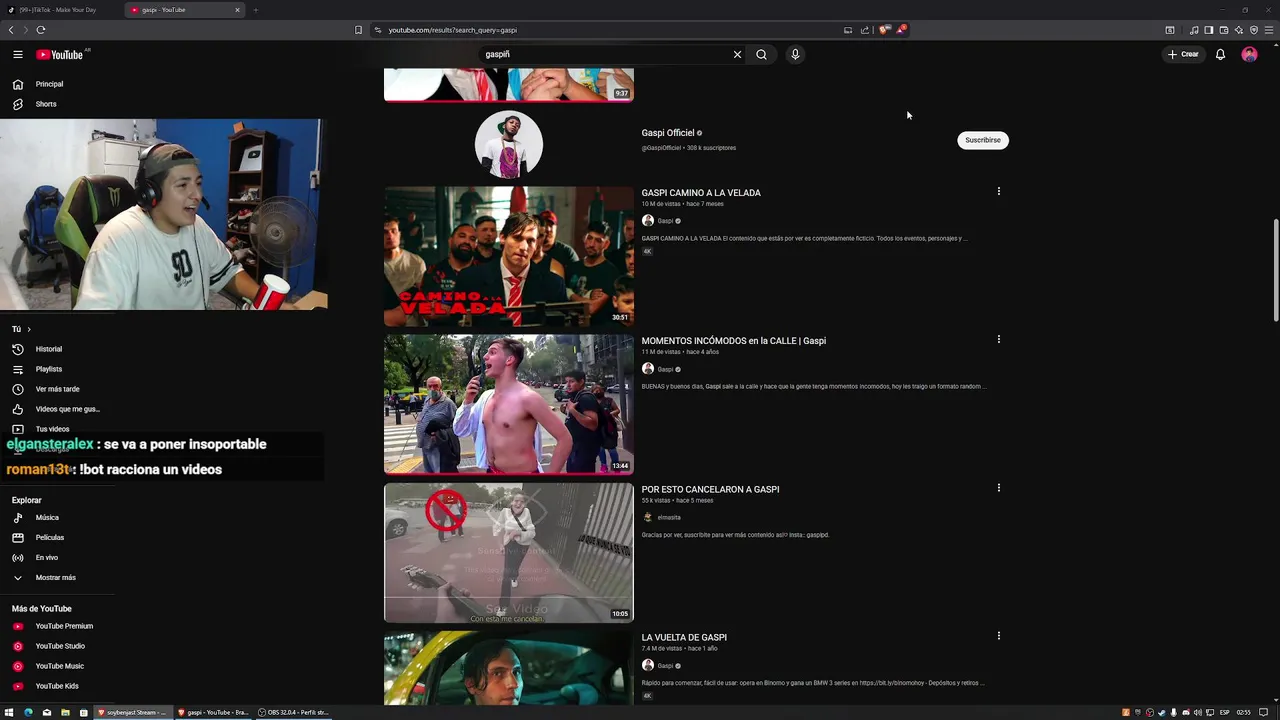This screenshot has height=720, width=1280.
Task: Click the Crear button
Action: [1183, 55]
